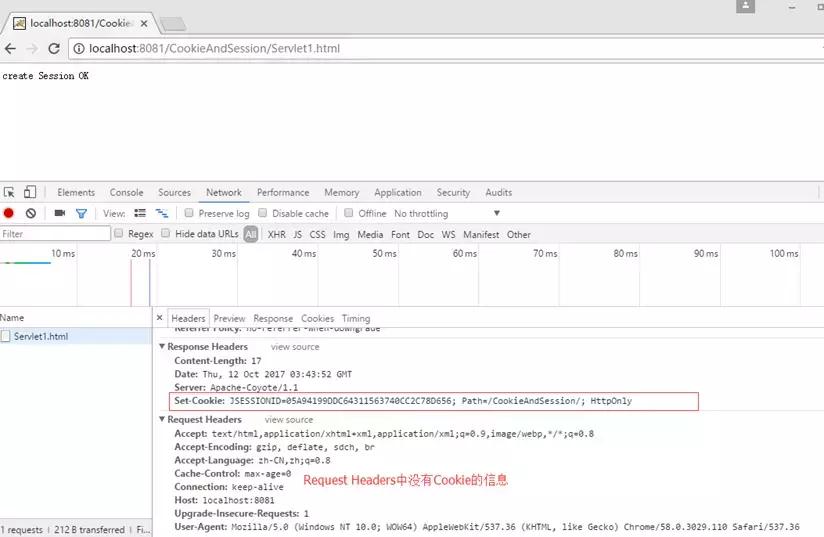Check the Hide data URLs checkbox

point(166,233)
